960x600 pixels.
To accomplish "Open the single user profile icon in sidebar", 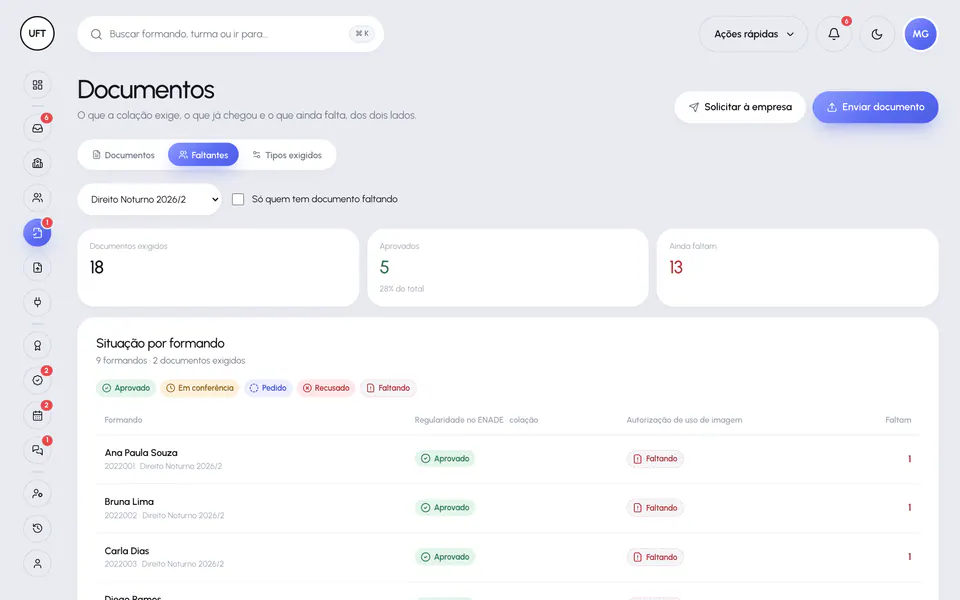I will tap(37, 563).
